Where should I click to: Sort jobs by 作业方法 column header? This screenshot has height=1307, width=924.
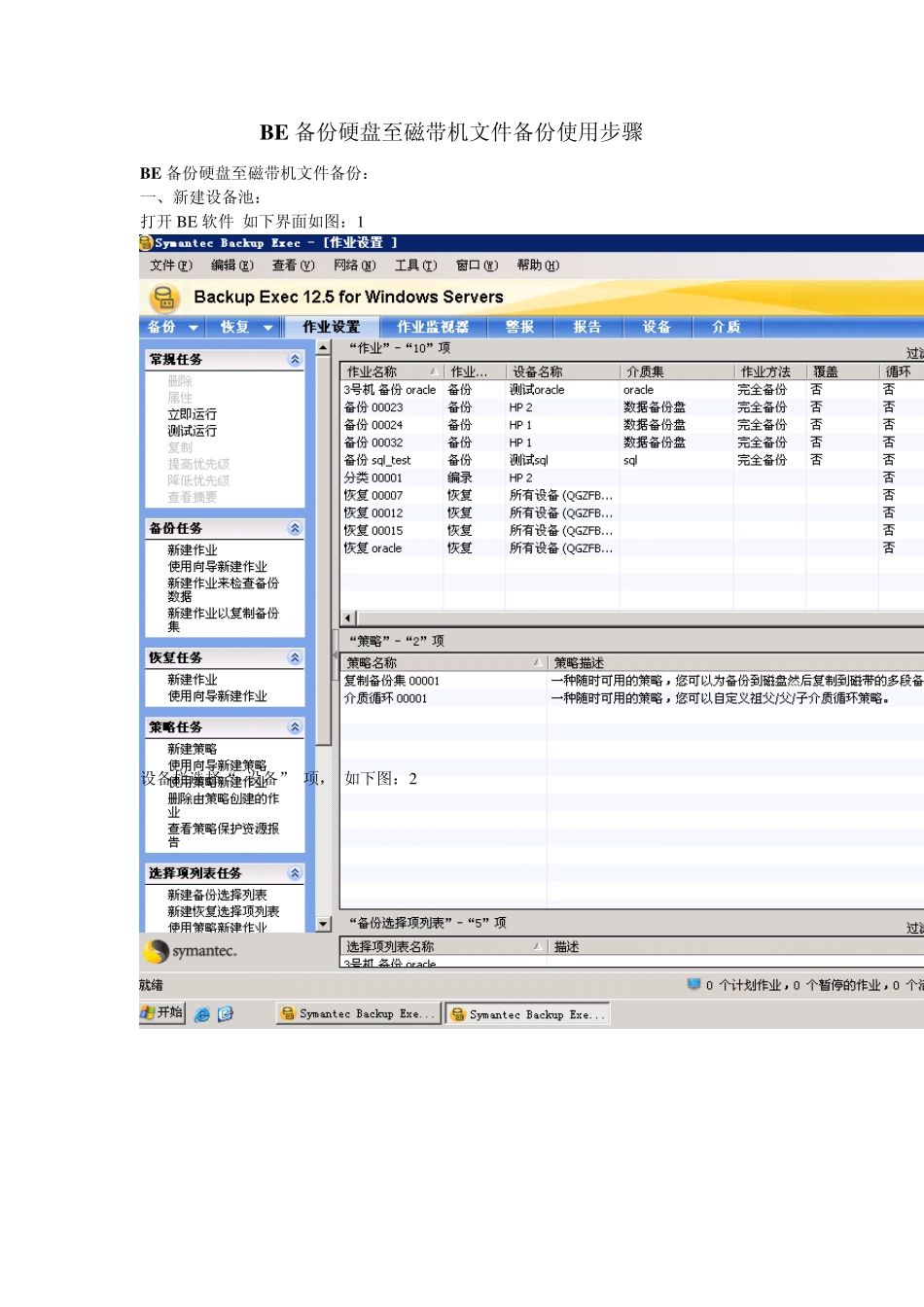[769, 371]
